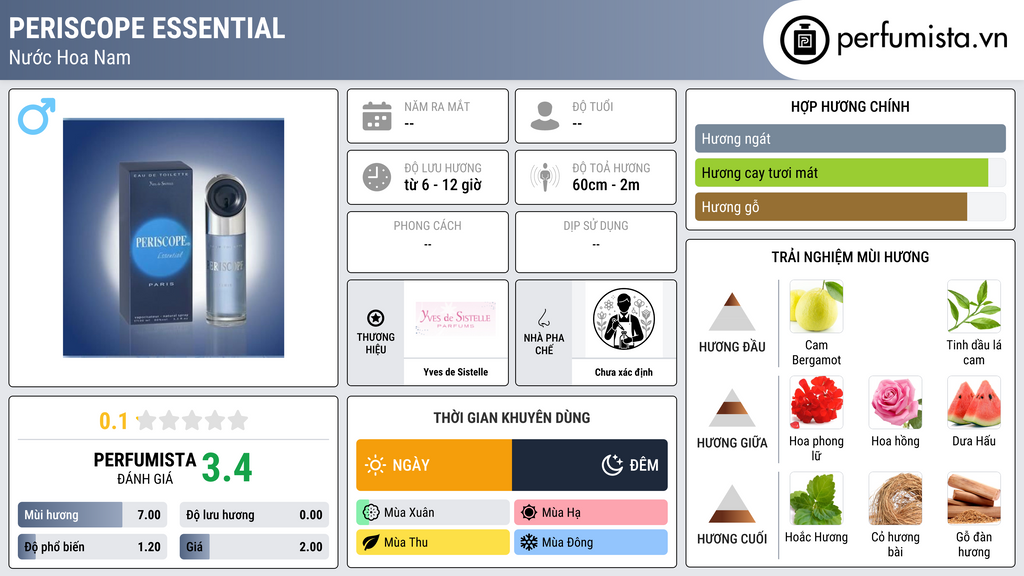Click the 60cm - 2m sillage value
This screenshot has width=1024, height=576.
pos(606,185)
